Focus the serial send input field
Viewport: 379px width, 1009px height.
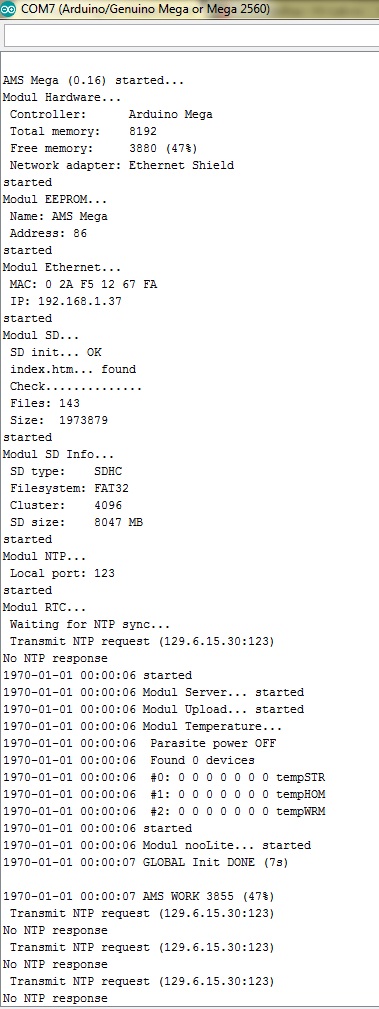pos(192,36)
